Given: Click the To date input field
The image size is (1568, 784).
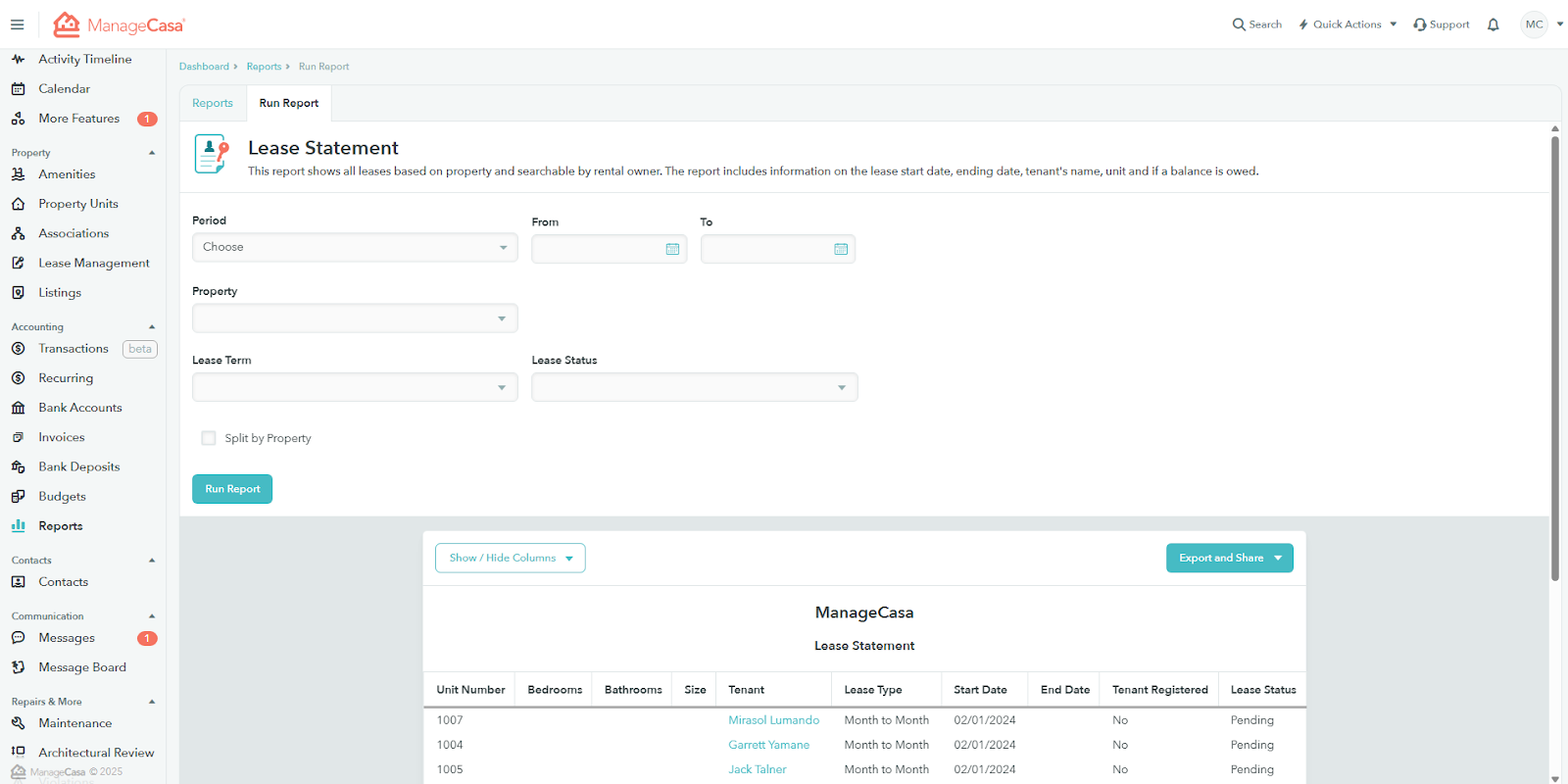Looking at the screenshot, I should click(x=778, y=249).
